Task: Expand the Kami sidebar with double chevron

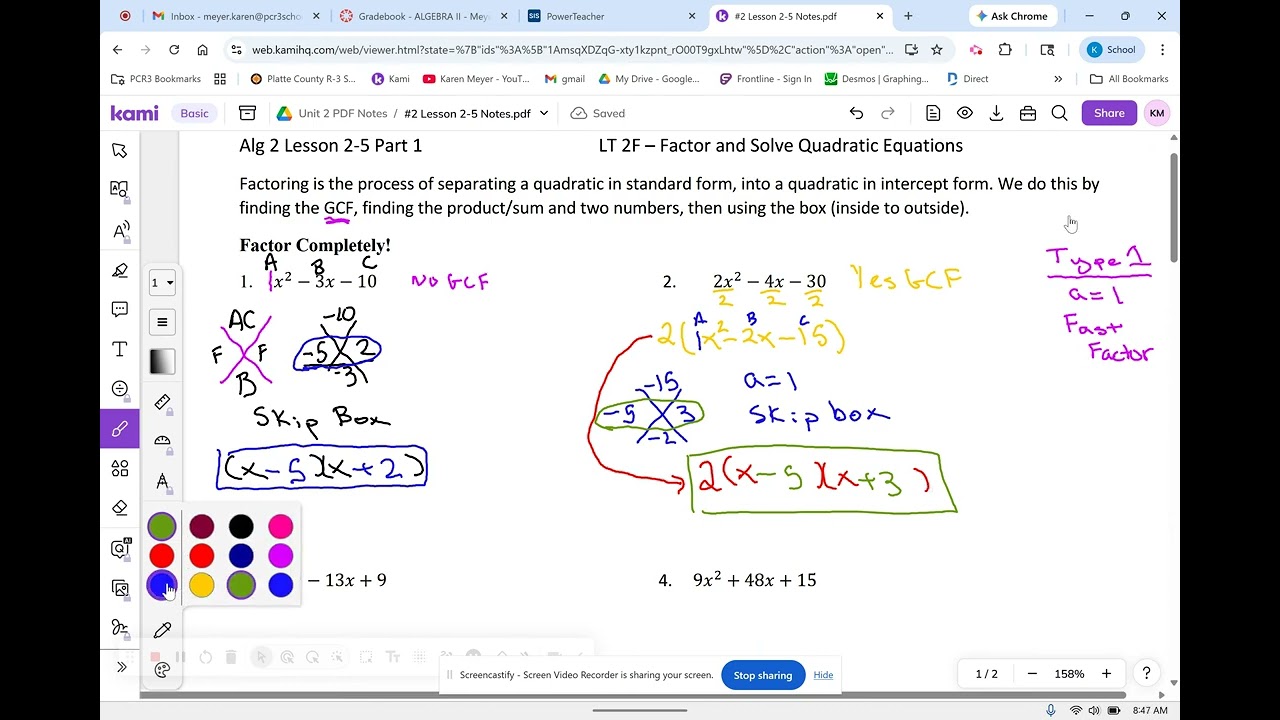Action: (x=121, y=667)
